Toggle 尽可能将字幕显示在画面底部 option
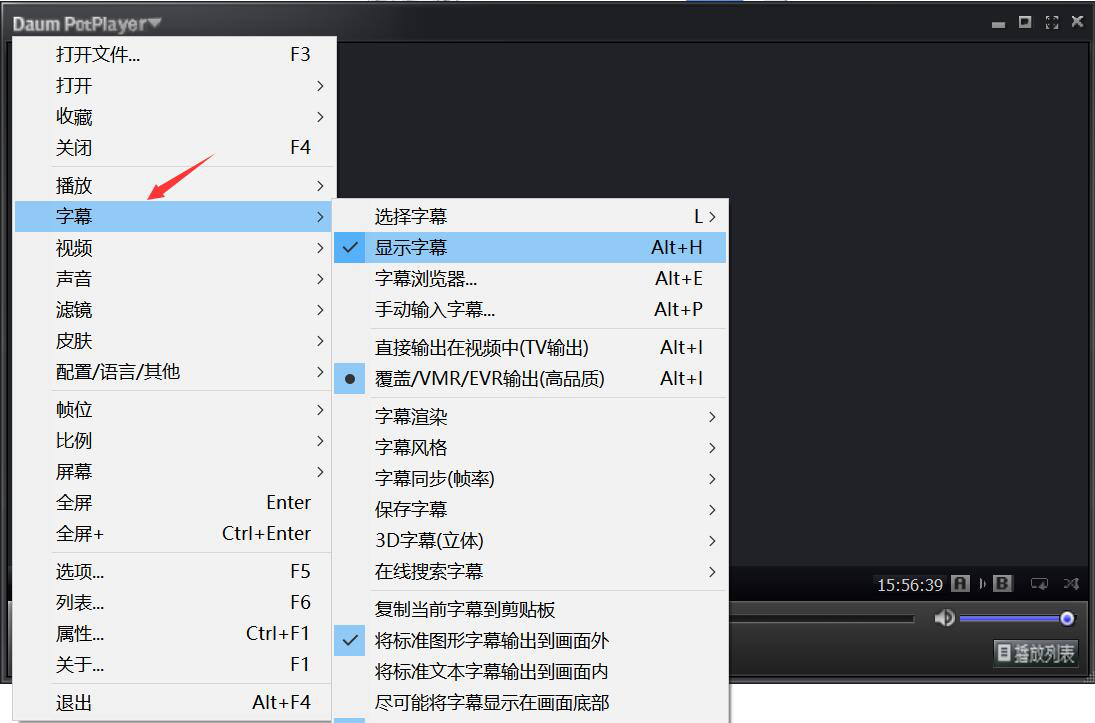1095x723 pixels. 530,703
